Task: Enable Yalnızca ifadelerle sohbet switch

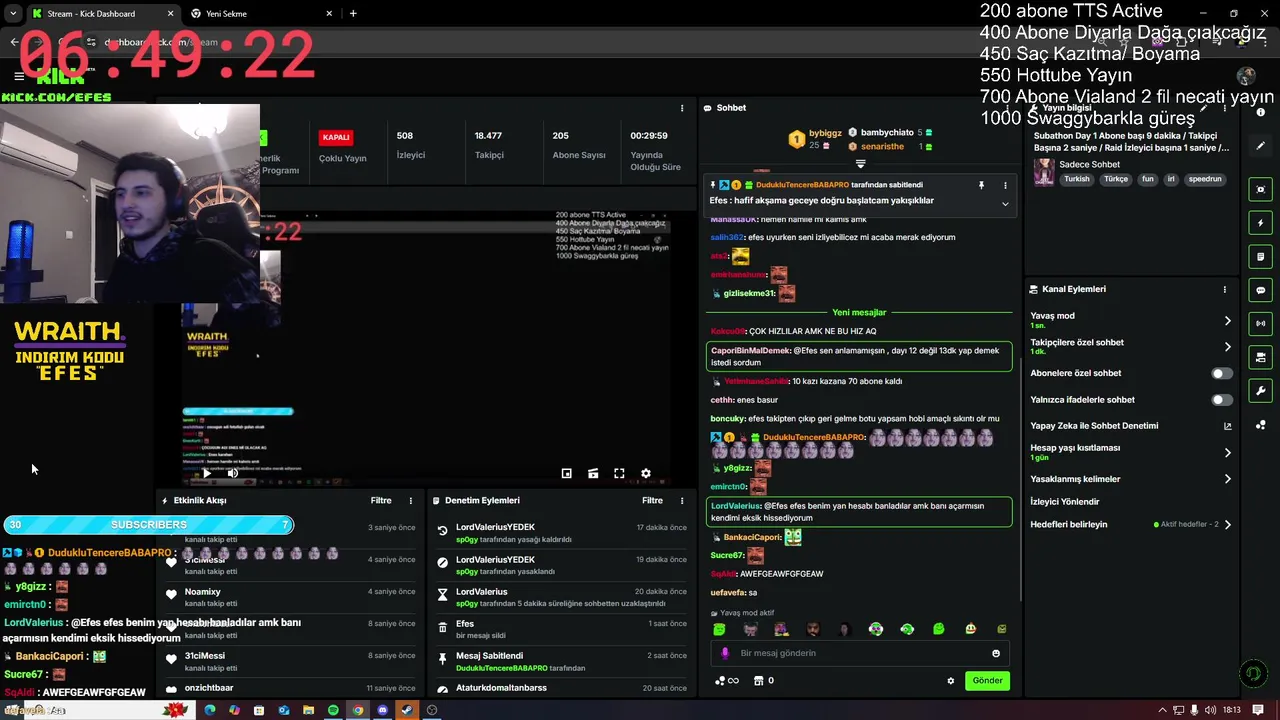Action: click(1222, 400)
